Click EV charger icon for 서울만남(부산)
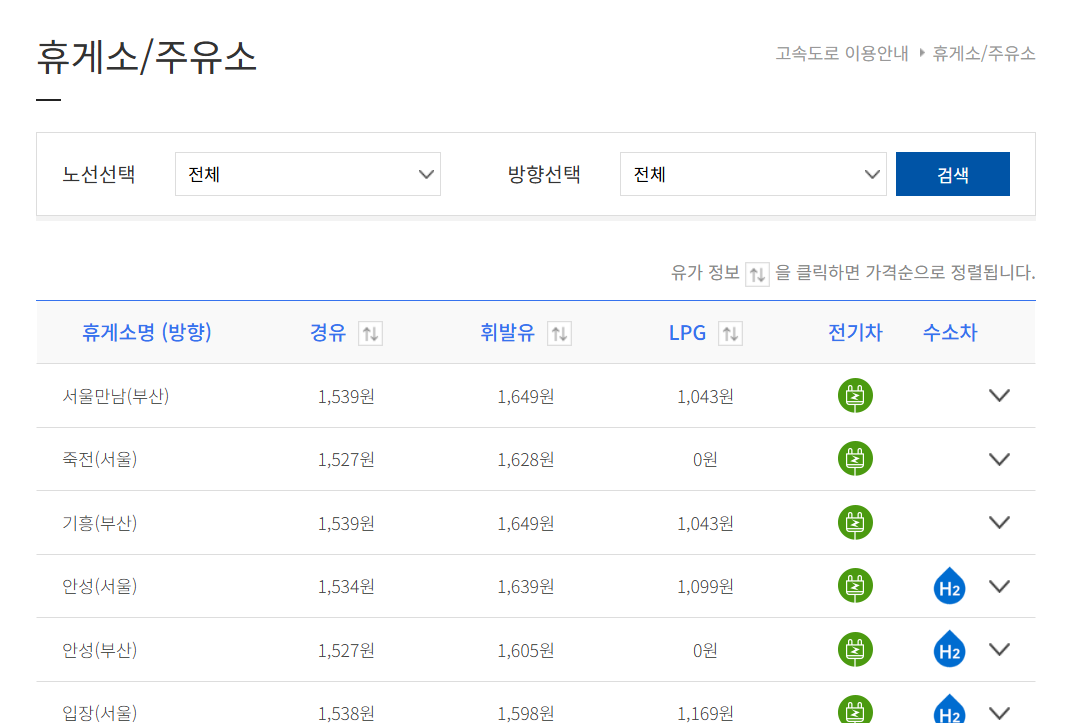 point(855,395)
